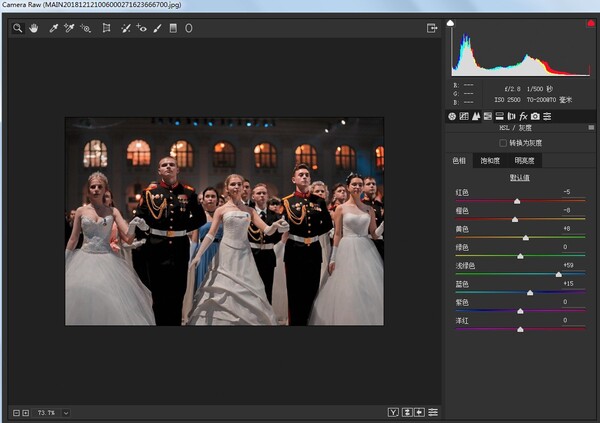Click the 红色 hue slider handle
The image size is (600, 423).
coord(517,201)
